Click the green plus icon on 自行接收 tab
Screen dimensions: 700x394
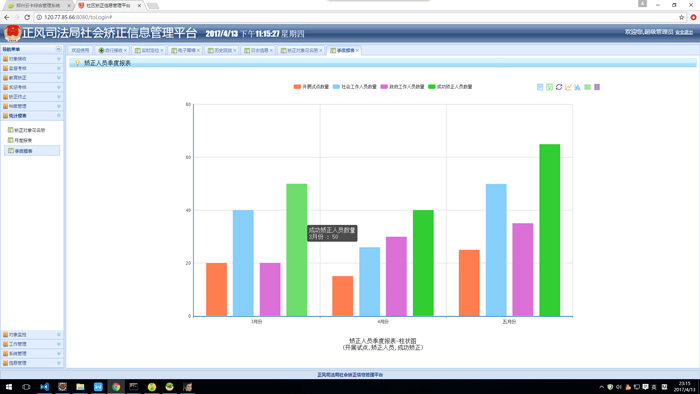coord(101,50)
